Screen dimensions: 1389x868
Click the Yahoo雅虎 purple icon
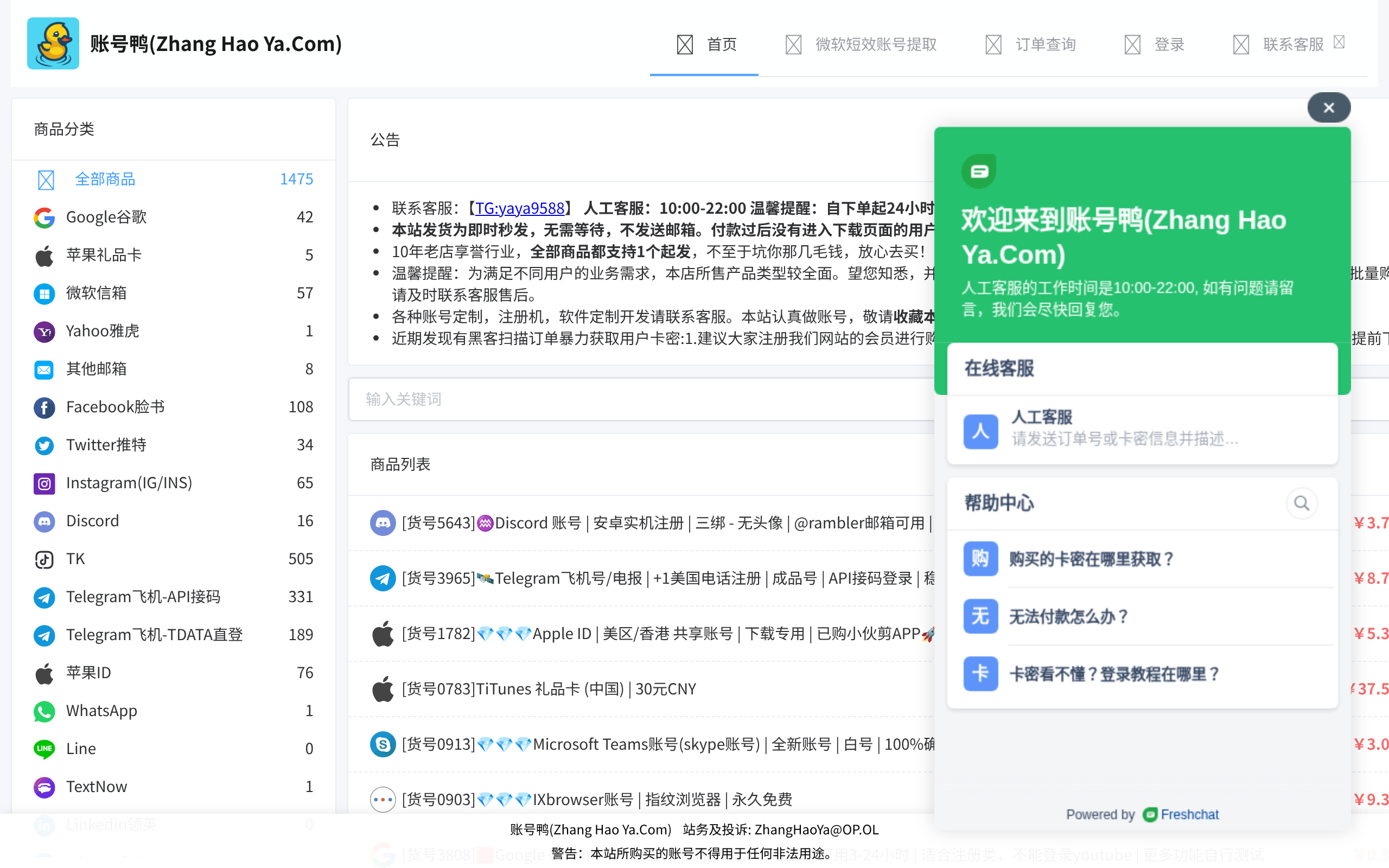[x=44, y=331]
